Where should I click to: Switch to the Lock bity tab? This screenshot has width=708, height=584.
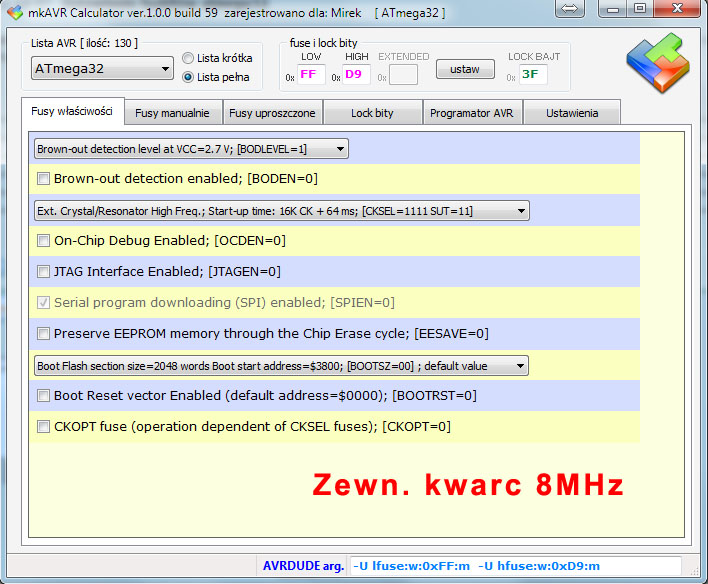tap(373, 113)
